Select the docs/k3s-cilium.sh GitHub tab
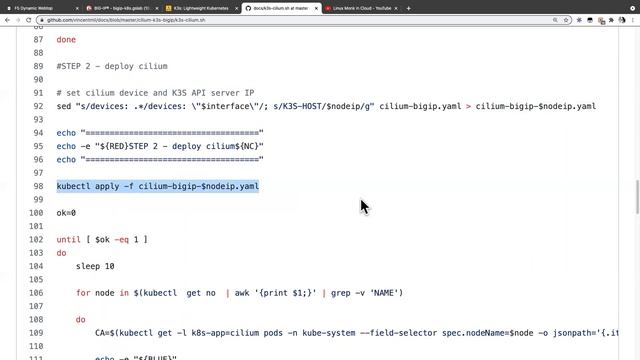 click(282, 8)
